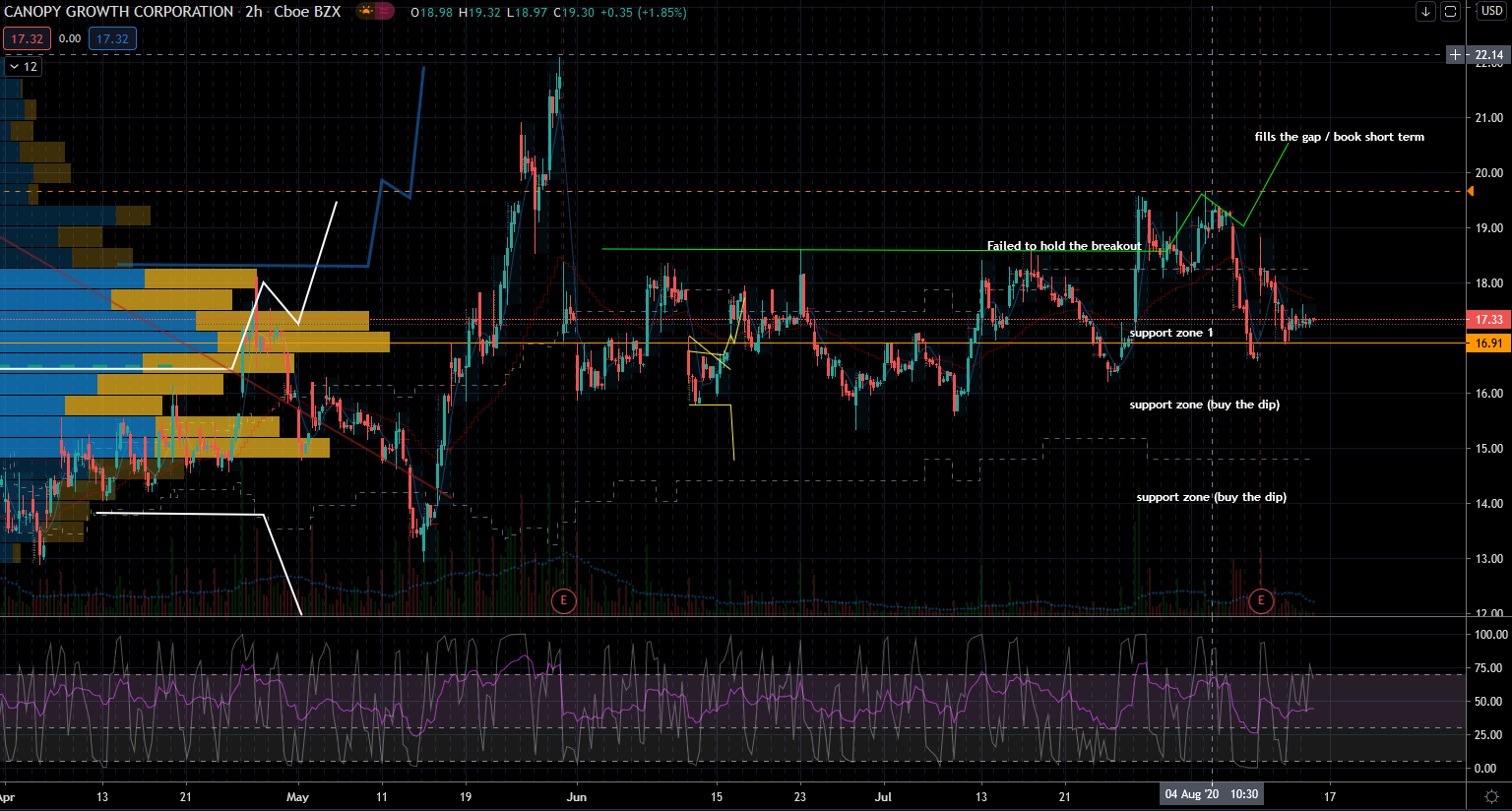Click the low value L18.97

[527, 13]
